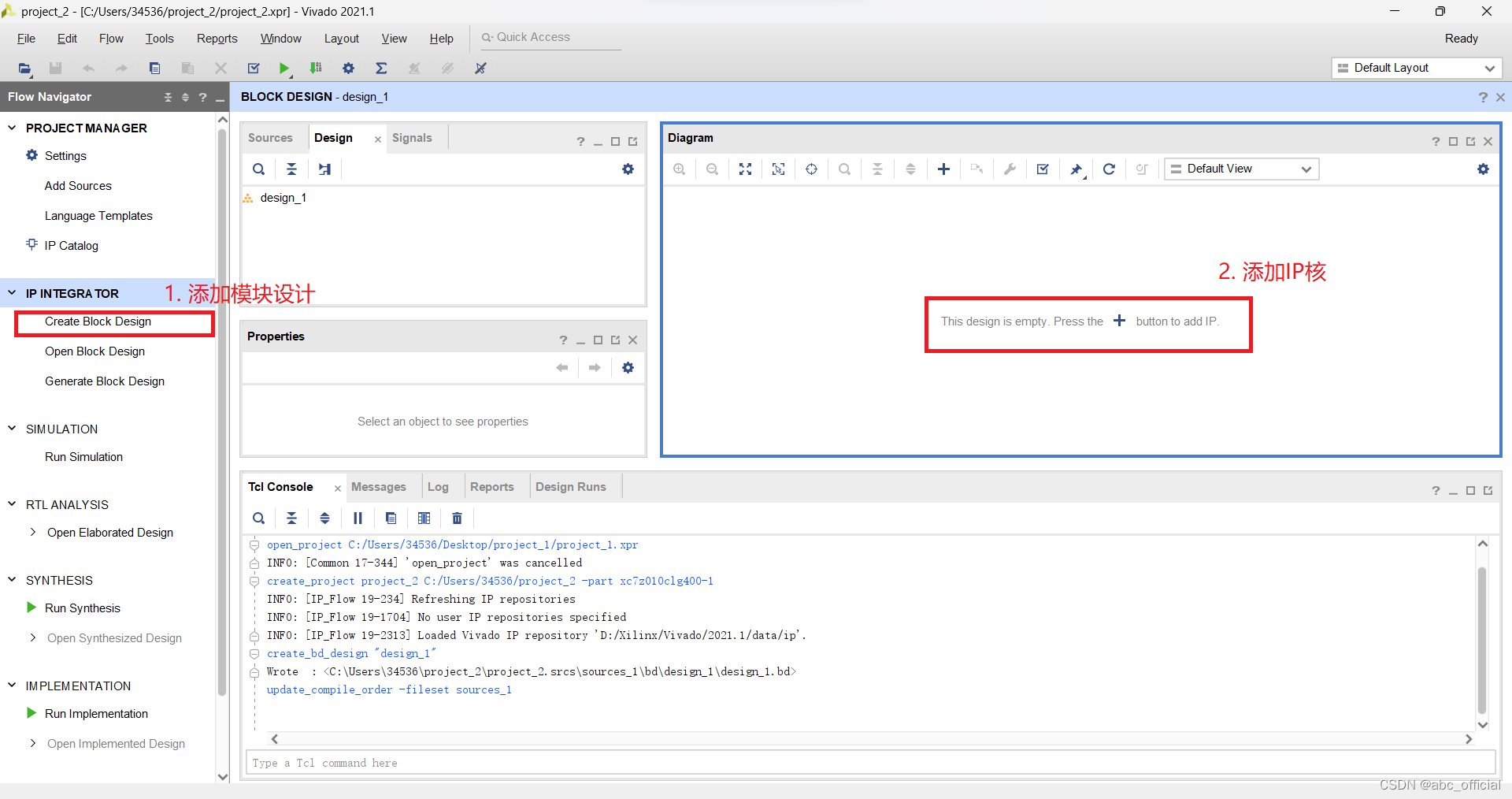Open the Reports menu
Image resolution: width=1512 pixels, height=799 pixels.
(x=217, y=39)
